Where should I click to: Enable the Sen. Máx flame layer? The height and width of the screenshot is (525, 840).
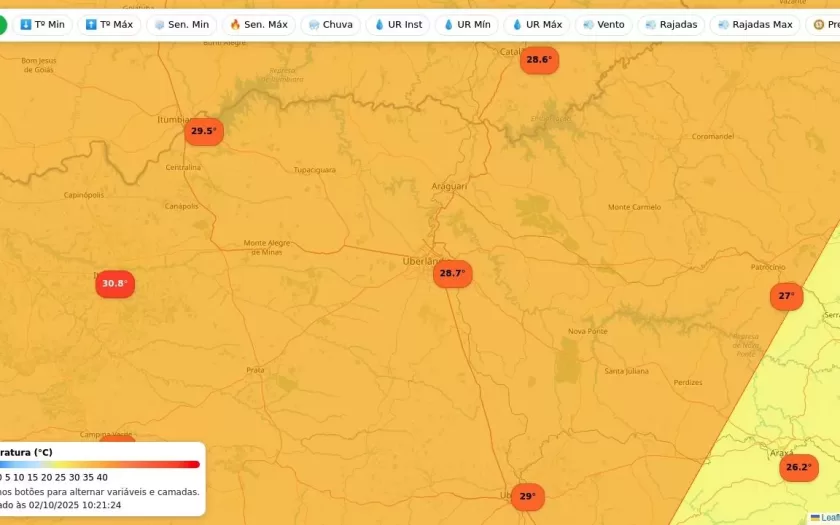point(259,24)
